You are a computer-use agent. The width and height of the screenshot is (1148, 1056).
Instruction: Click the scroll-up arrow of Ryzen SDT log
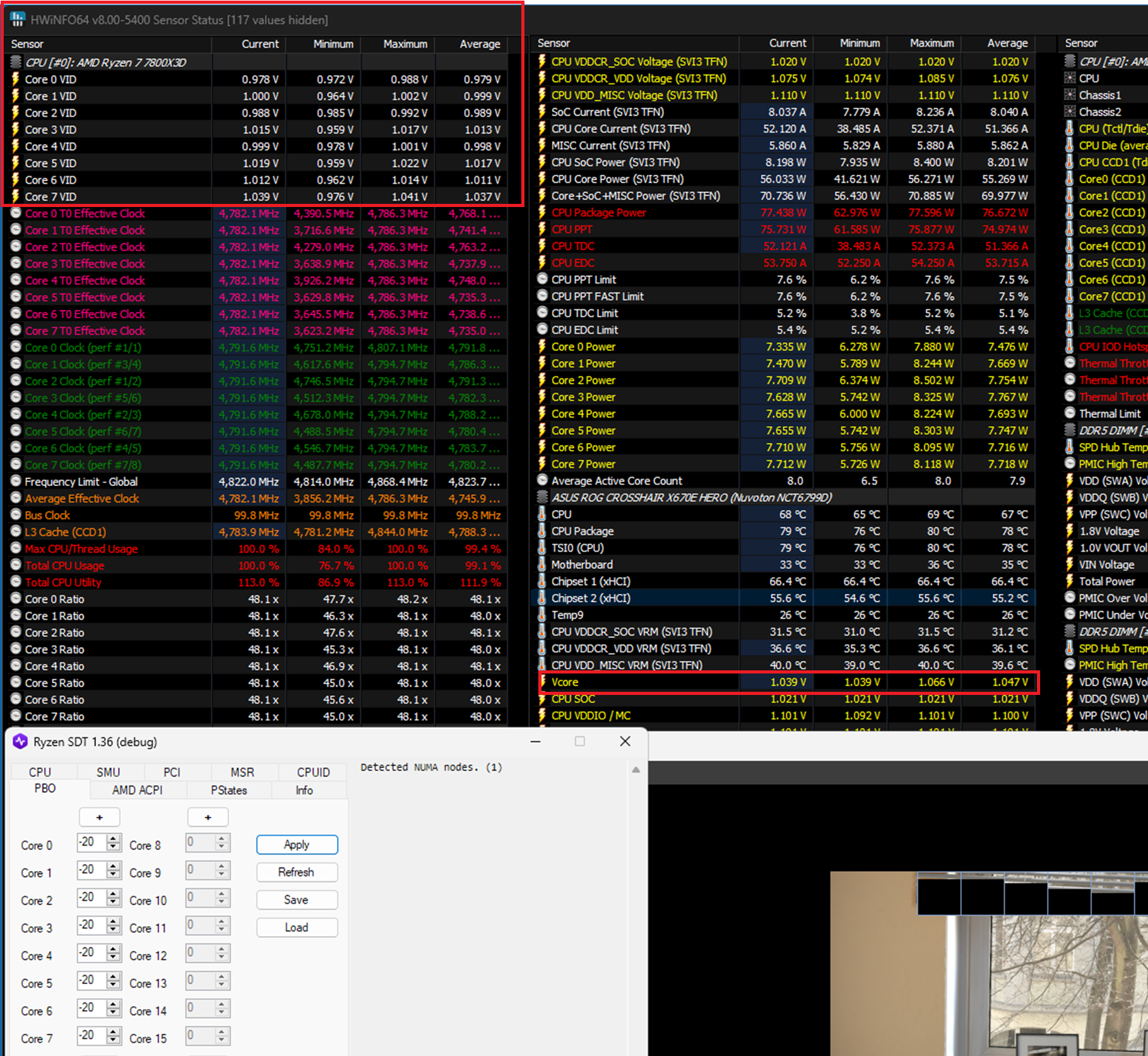[x=636, y=769]
